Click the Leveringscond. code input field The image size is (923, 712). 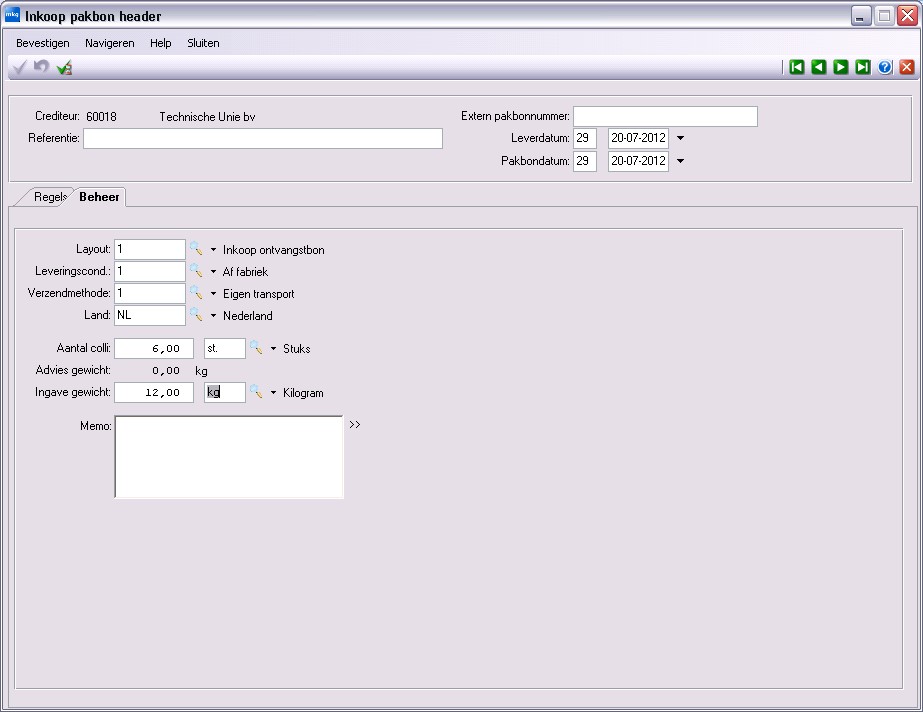150,271
